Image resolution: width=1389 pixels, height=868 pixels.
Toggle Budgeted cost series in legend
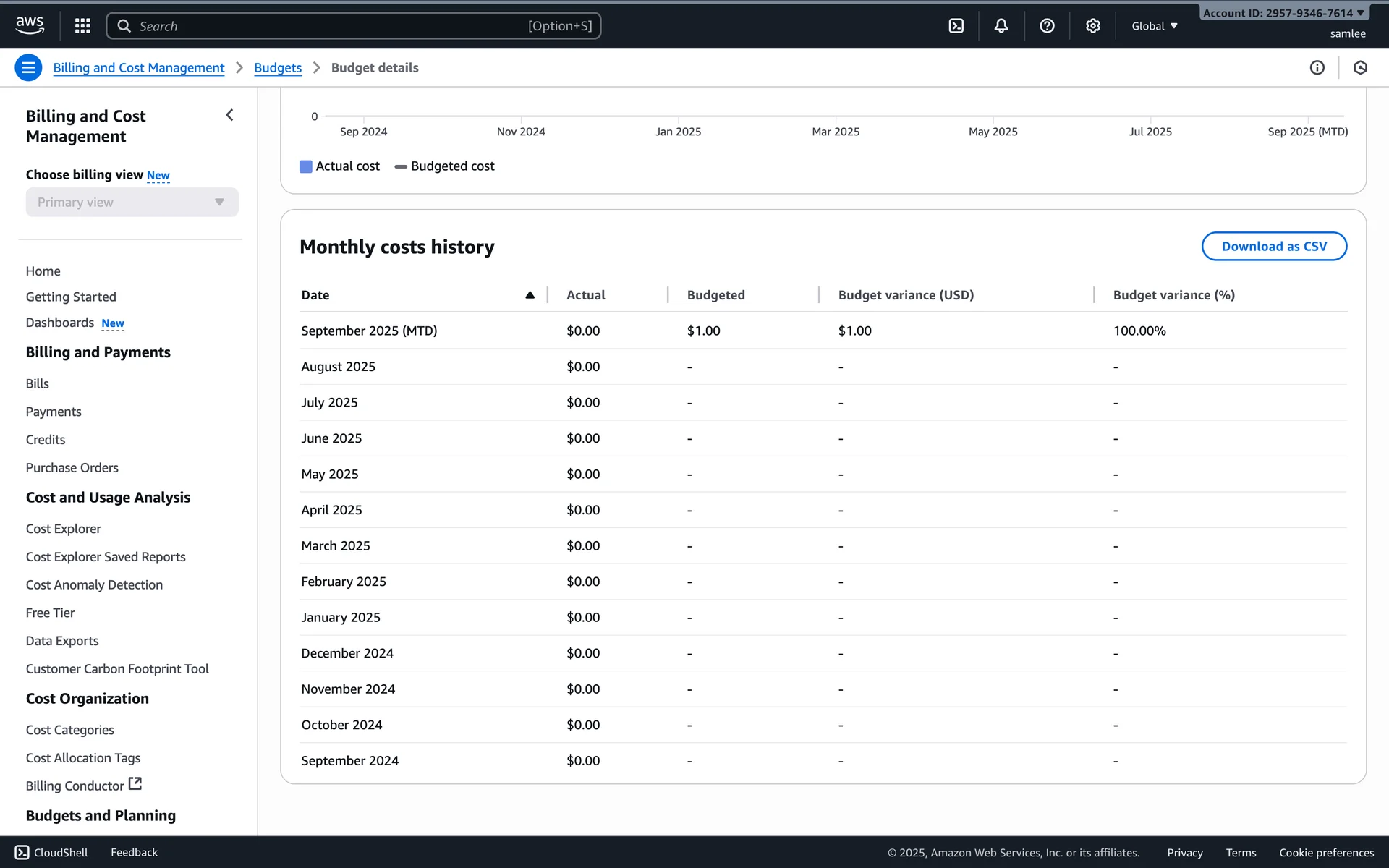click(444, 166)
